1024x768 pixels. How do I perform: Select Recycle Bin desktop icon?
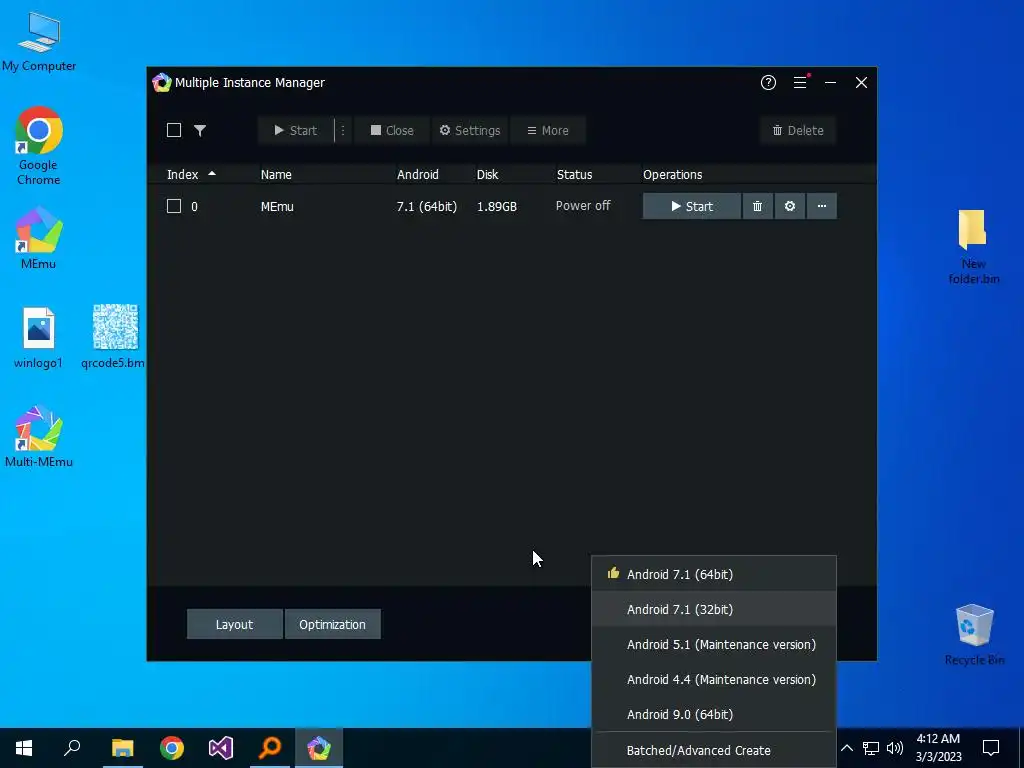coord(974,634)
